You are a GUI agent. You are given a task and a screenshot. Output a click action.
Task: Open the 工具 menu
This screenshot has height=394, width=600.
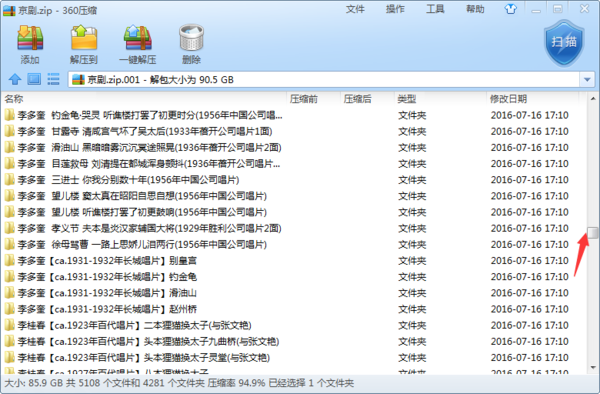coord(435,9)
